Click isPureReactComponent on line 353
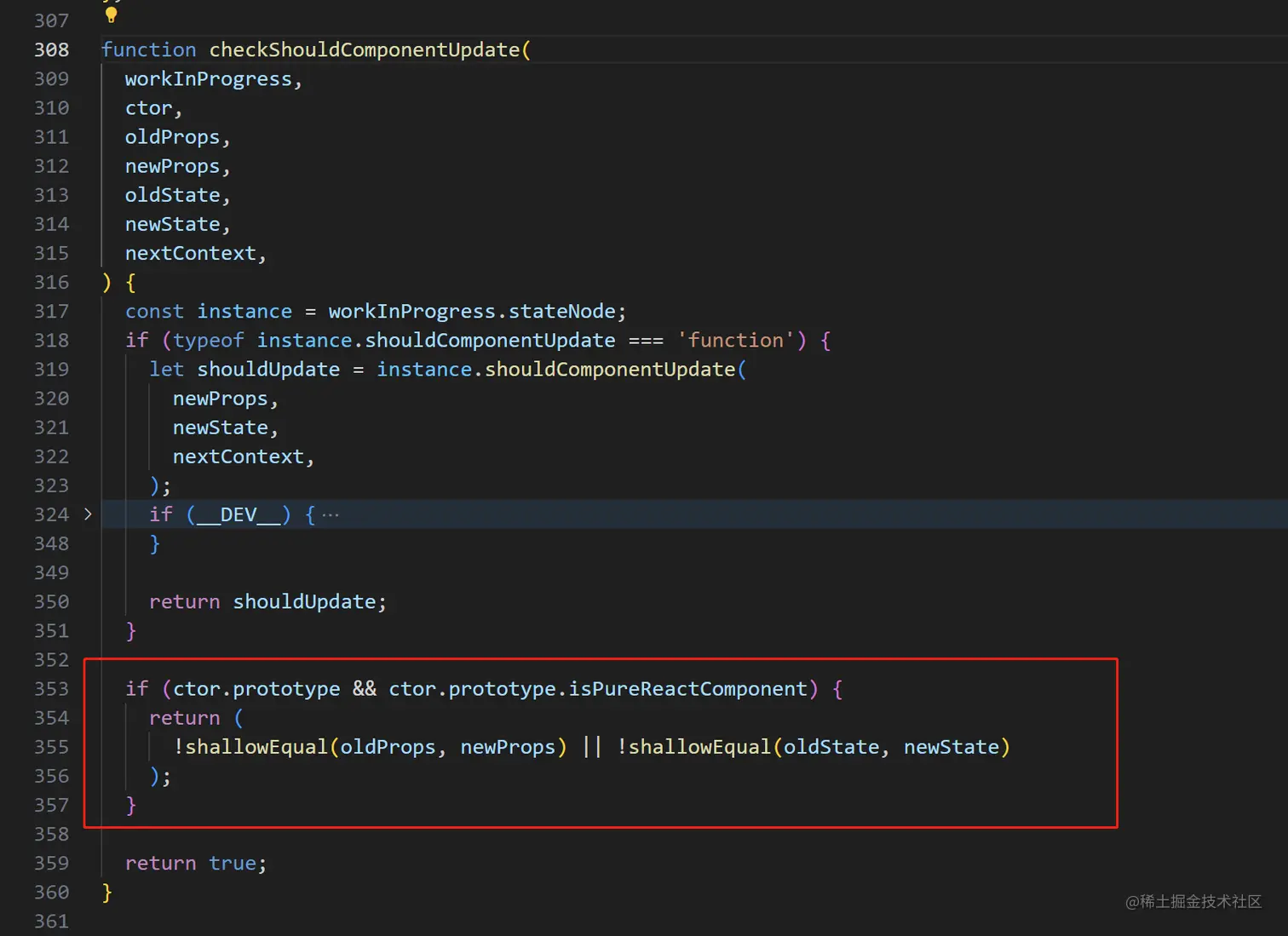The image size is (1288, 936). pyautogui.click(x=688, y=689)
